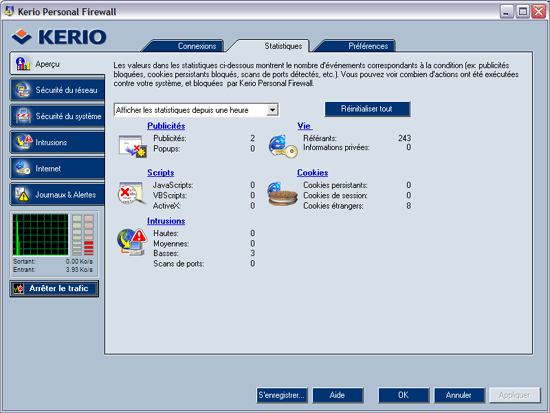The width and height of the screenshot is (550, 413).
Task: Click the Sécurité du réseau icon
Action: (x=22, y=90)
